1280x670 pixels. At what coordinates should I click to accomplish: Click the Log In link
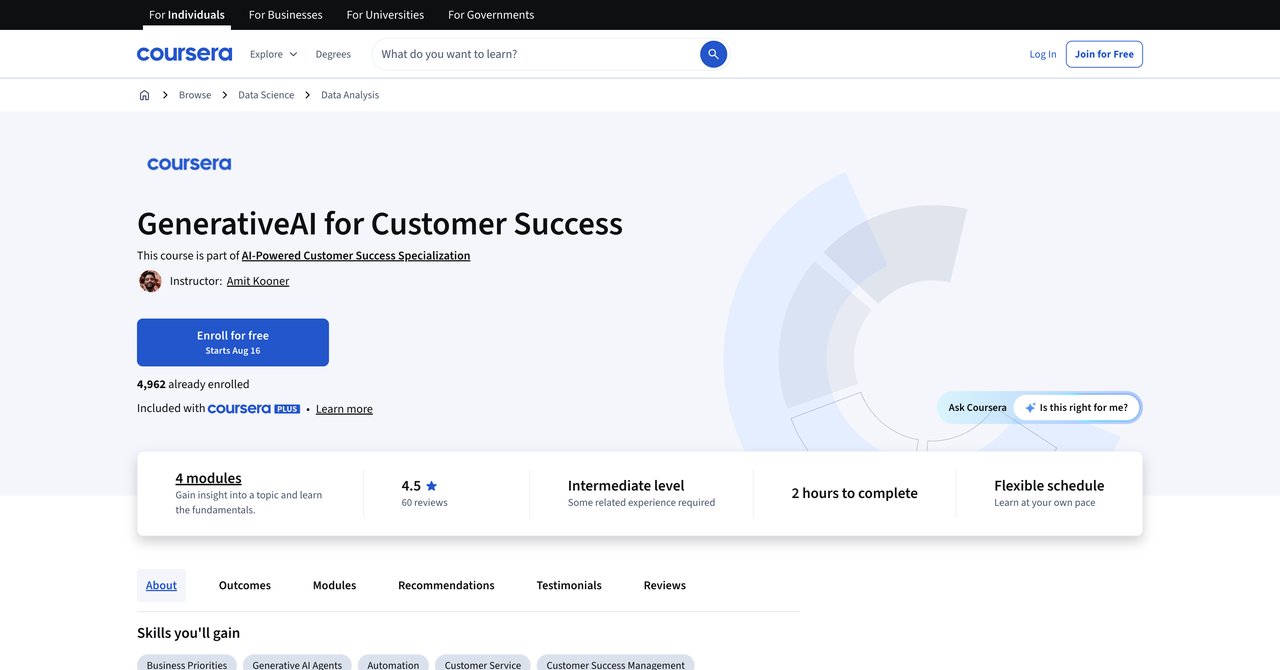1043,54
